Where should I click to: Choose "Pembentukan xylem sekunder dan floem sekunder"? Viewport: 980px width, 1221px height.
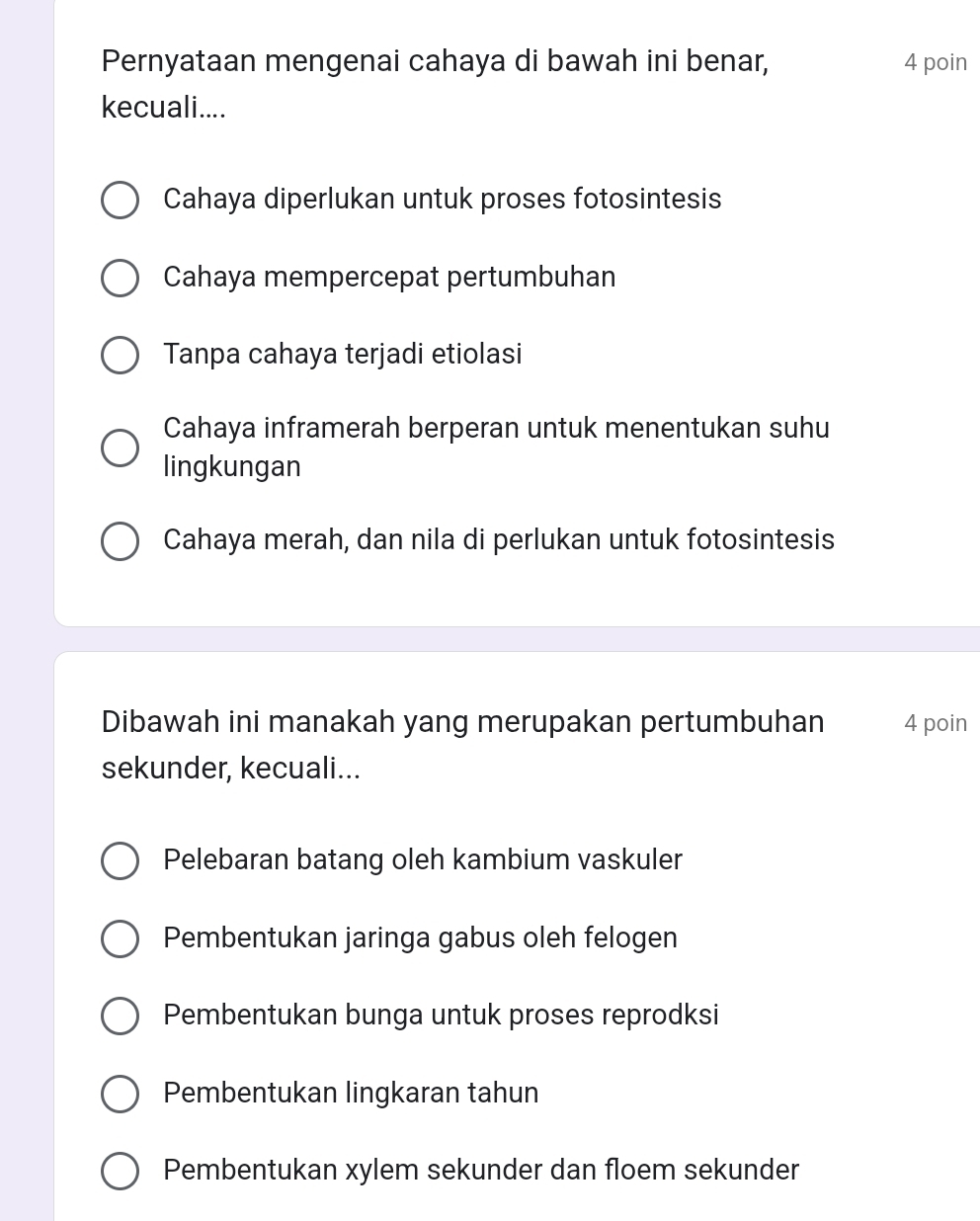click(121, 1171)
